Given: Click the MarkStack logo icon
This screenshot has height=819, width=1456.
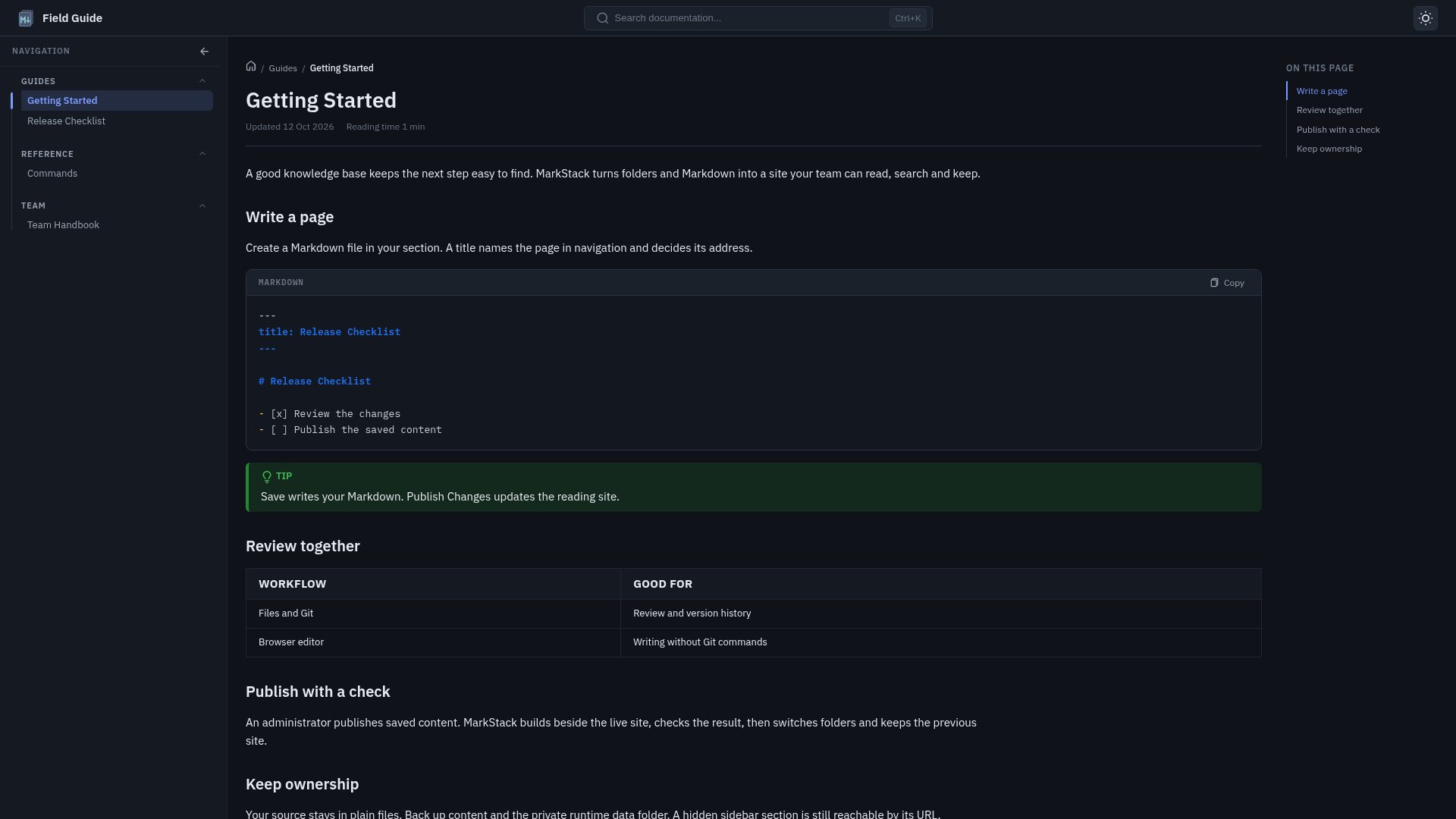Looking at the screenshot, I should pyautogui.click(x=26, y=18).
